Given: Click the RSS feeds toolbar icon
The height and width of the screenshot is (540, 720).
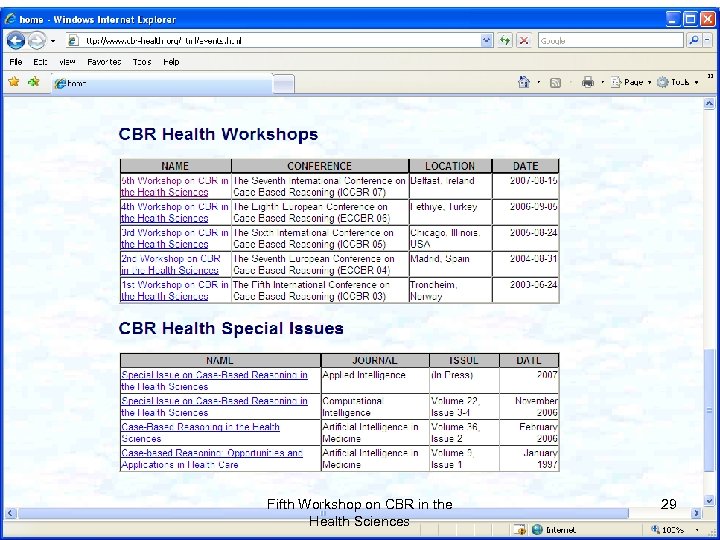Looking at the screenshot, I should (555, 83).
